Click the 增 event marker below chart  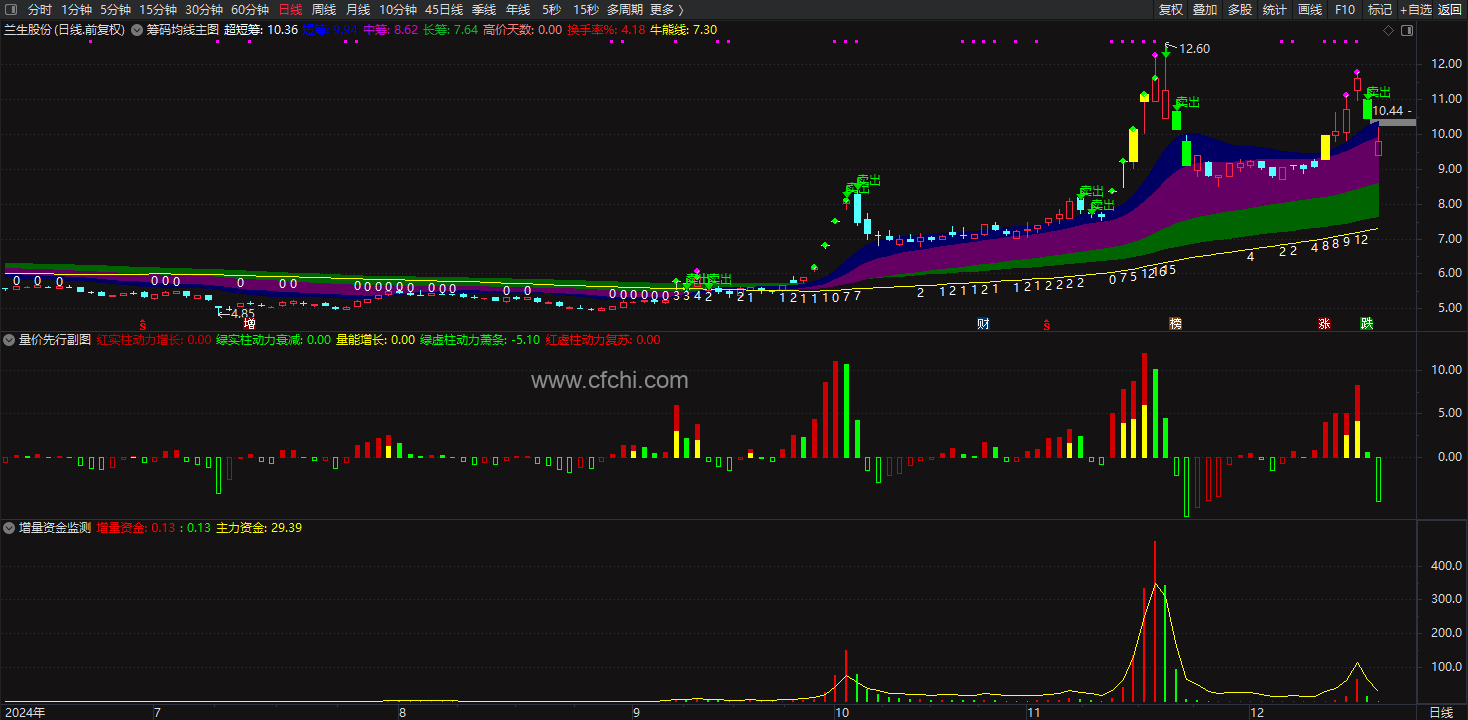tap(250, 324)
